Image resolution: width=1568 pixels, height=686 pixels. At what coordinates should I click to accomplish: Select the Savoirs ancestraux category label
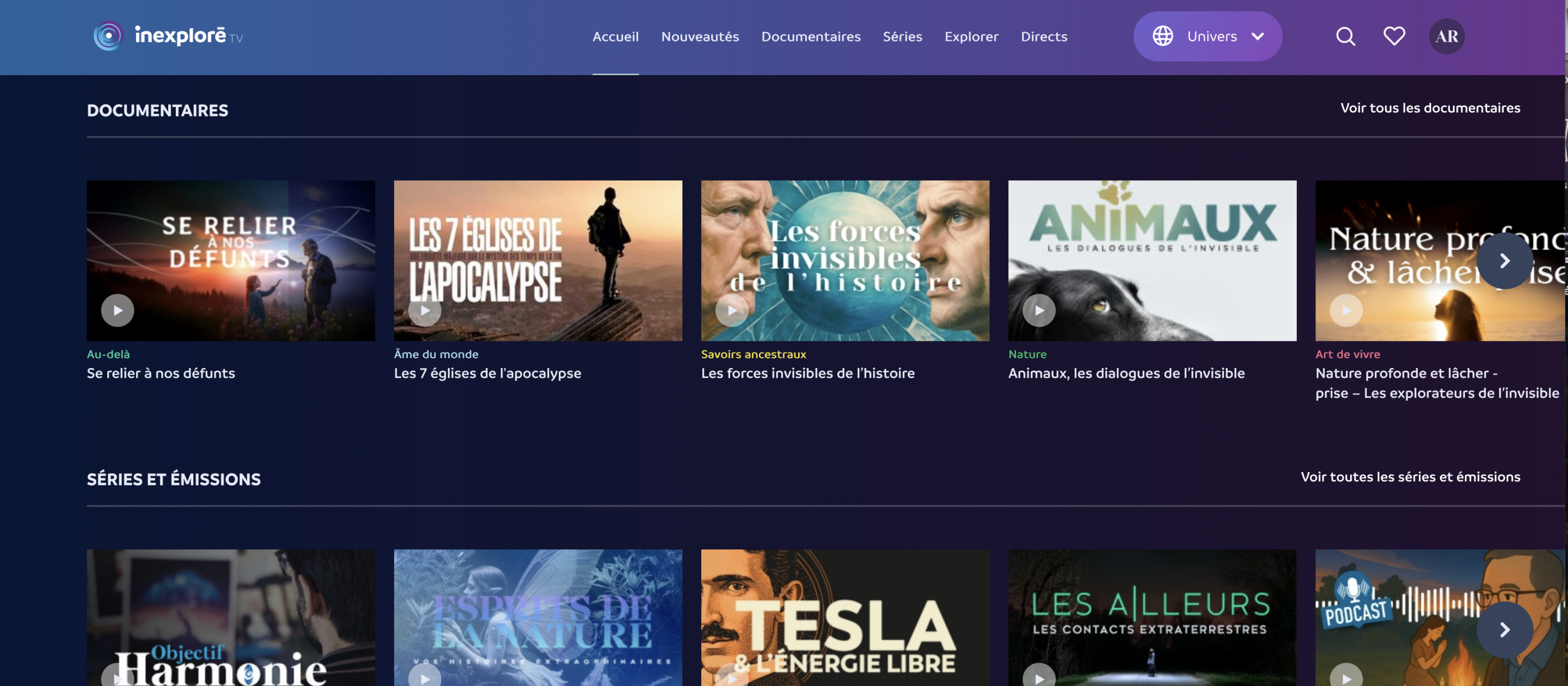click(x=753, y=354)
